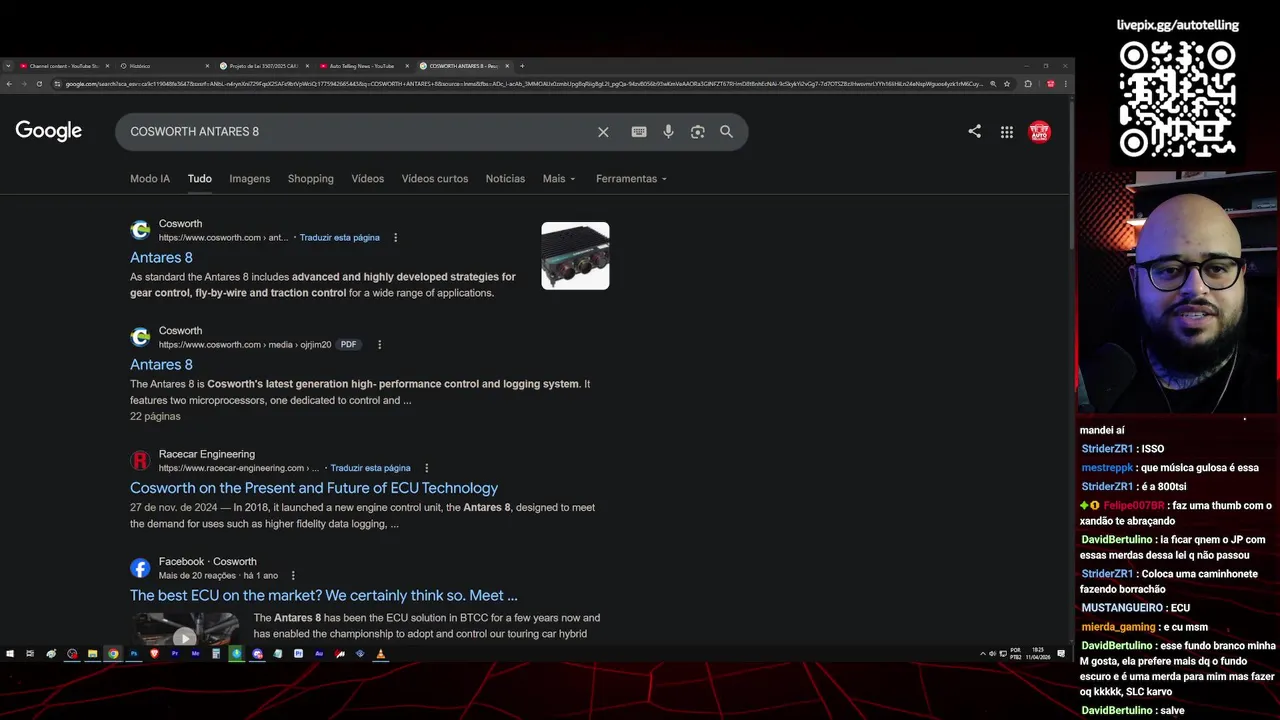Switch to Vídeos results tab
This screenshot has height=720, width=1280.
[x=368, y=179]
